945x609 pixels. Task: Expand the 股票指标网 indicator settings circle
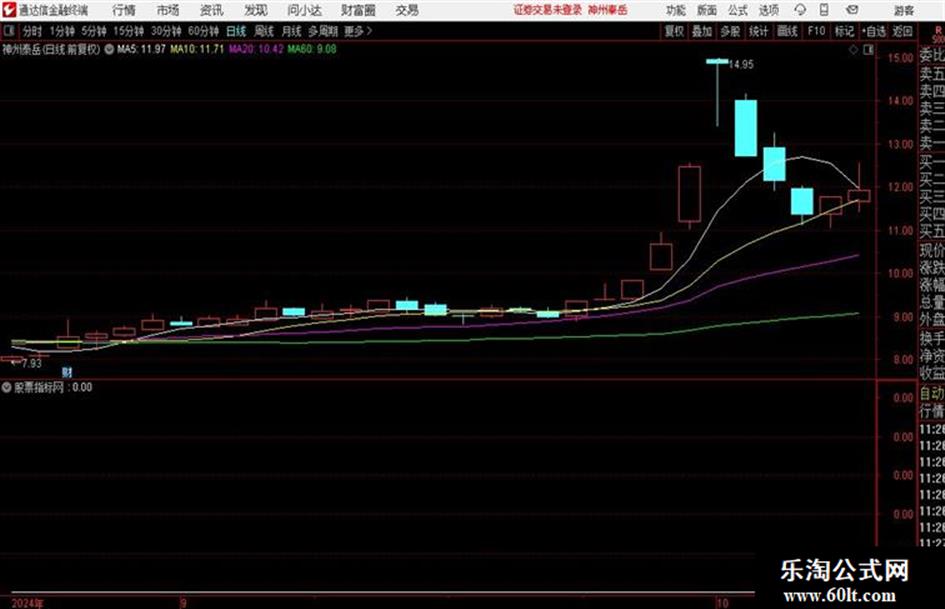(x=7, y=388)
